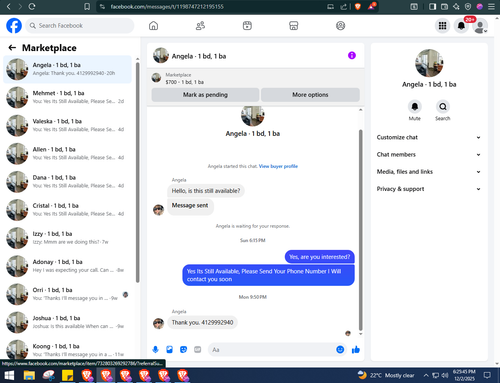
Task: Open the Home feed icon
Action: tap(153, 26)
